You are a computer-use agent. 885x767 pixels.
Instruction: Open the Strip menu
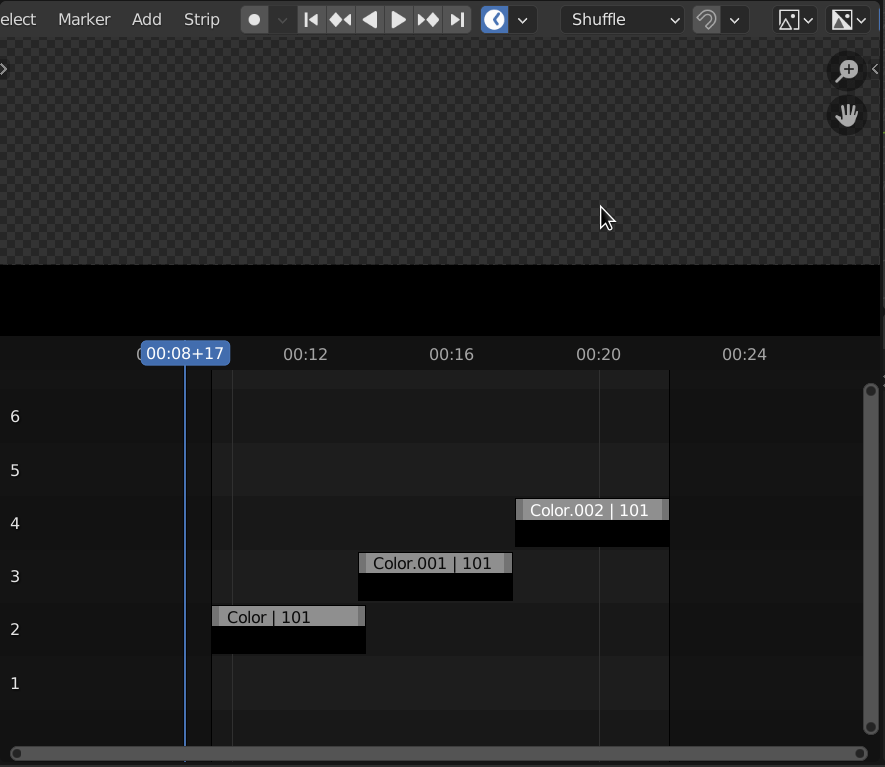201,19
